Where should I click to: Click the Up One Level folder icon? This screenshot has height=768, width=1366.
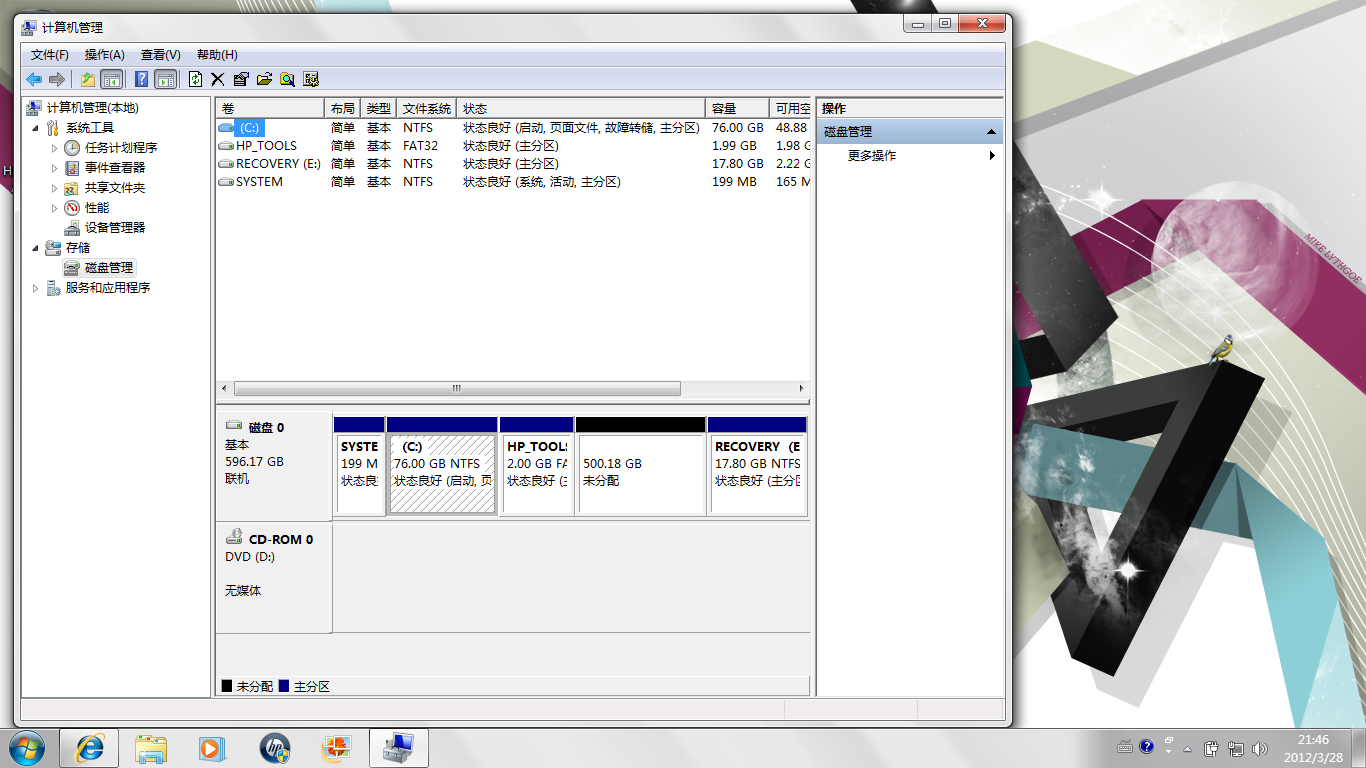(88, 79)
